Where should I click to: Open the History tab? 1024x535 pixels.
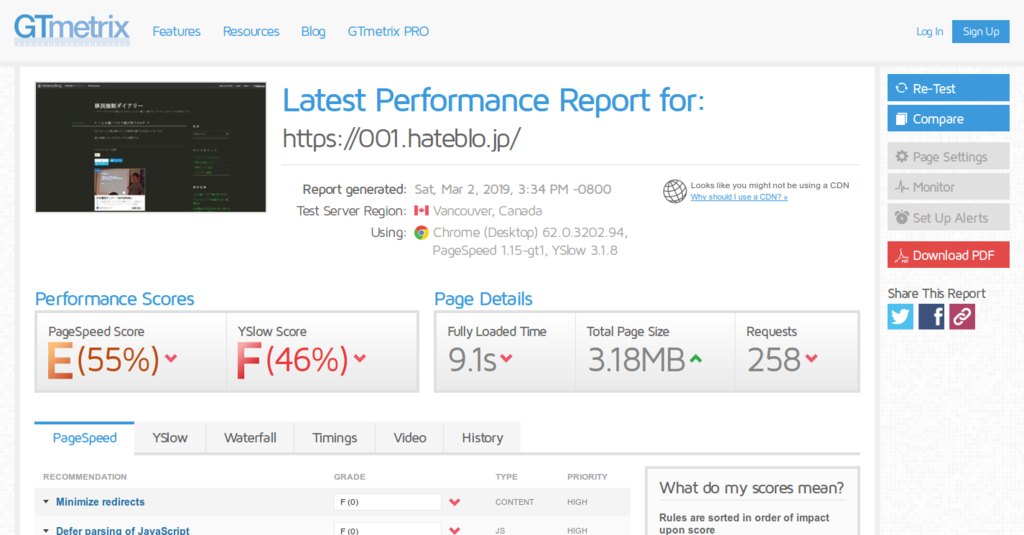482,438
